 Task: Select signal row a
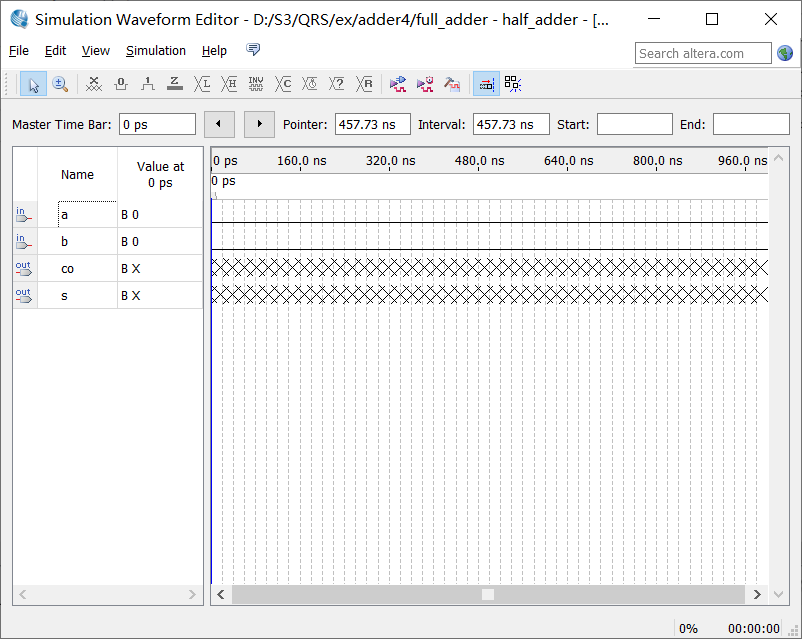[108, 214]
